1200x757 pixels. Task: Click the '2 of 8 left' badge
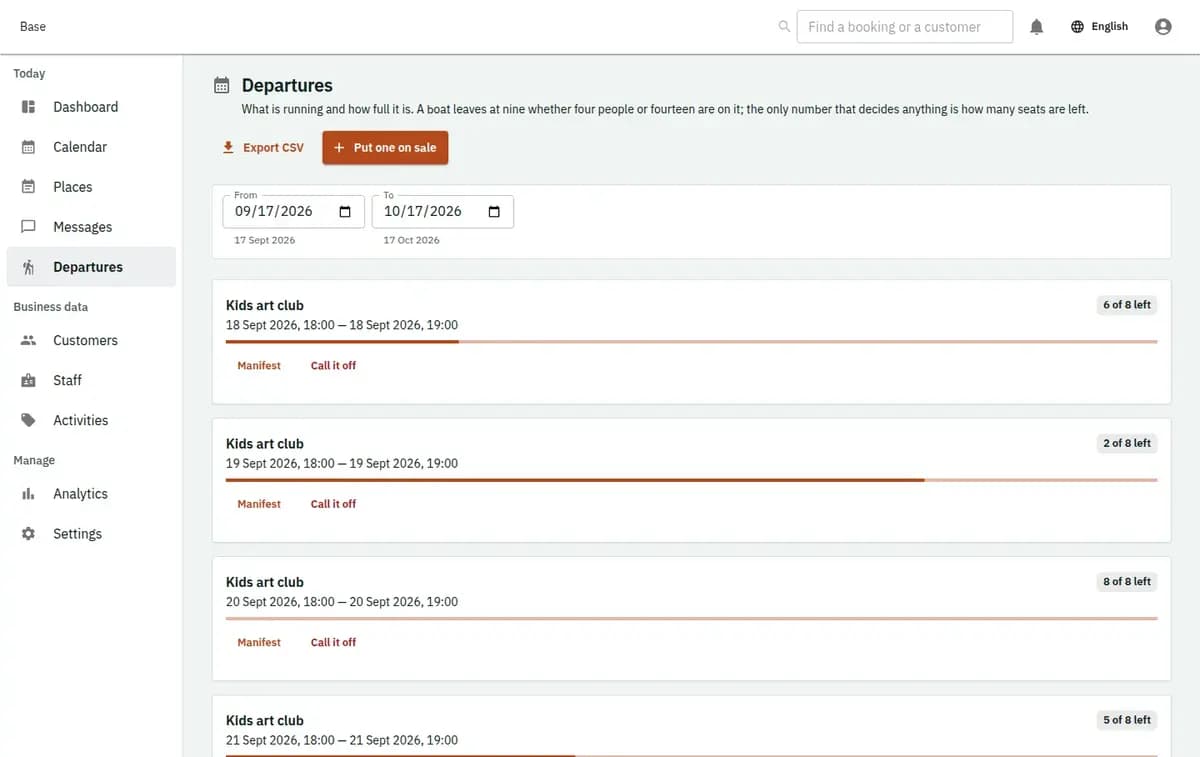(1127, 443)
